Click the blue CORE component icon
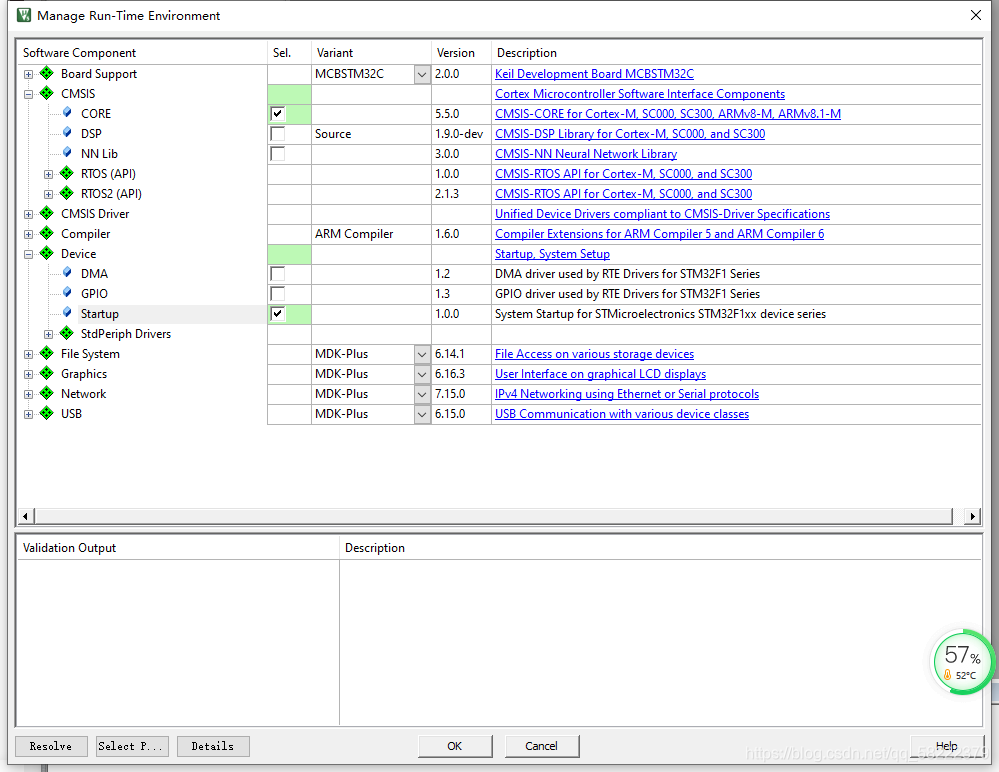Viewport: 999px width, 772px height. (67, 113)
